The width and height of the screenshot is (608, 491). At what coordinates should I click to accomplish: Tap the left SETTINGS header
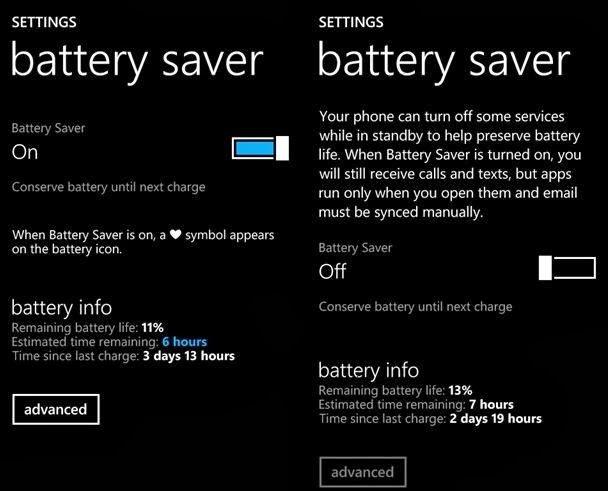(x=44, y=22)
